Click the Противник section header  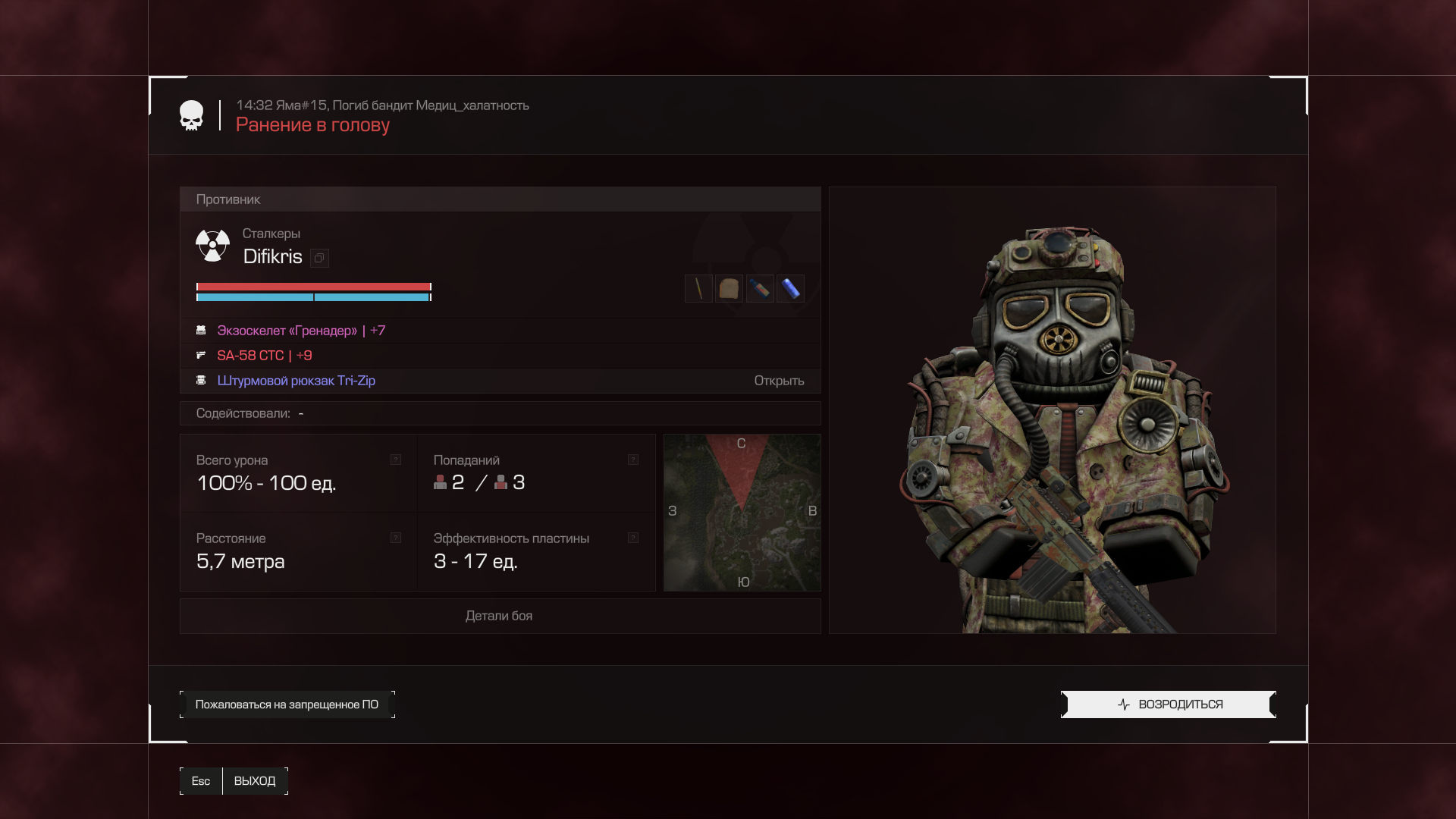[500, 199]
